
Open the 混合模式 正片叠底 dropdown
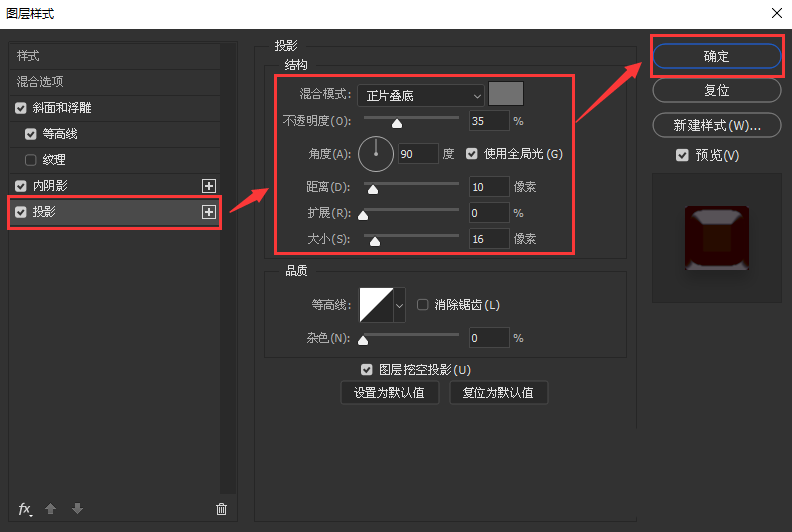(x=421, y=95)
